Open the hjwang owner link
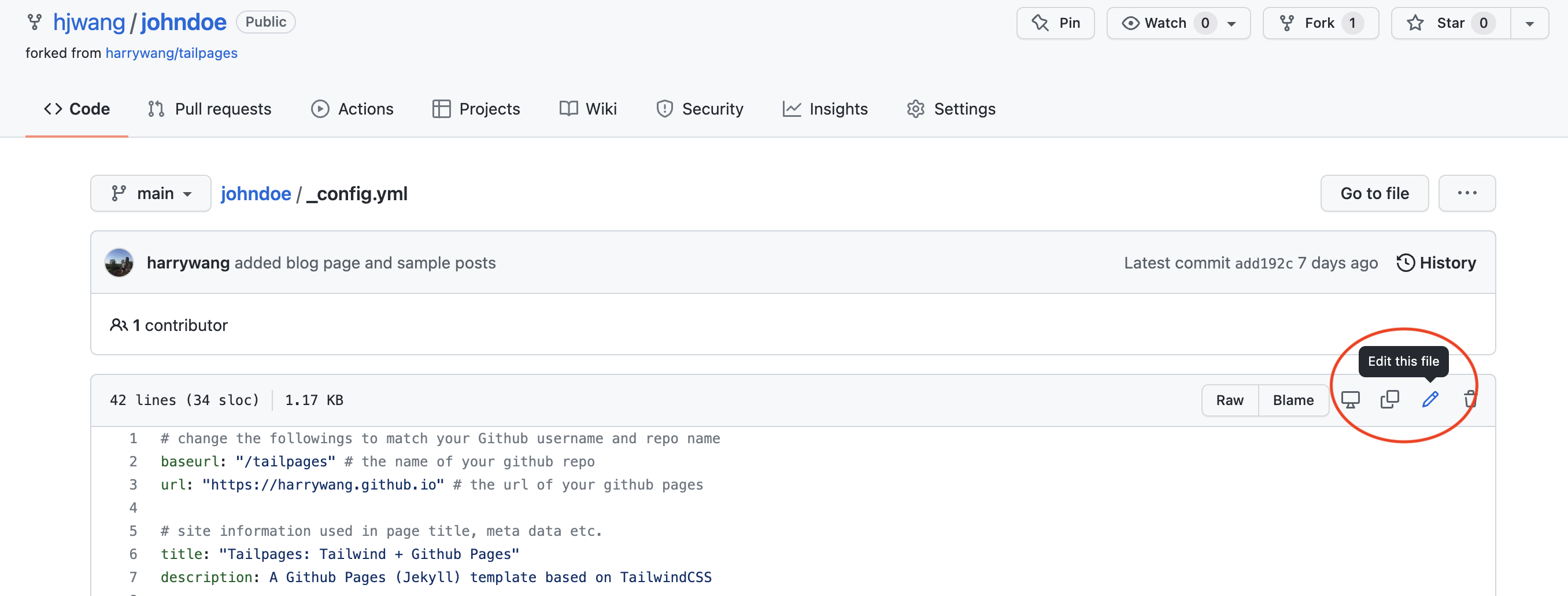This screenshot has height=596, width=1568. click(x=89, y=23)
